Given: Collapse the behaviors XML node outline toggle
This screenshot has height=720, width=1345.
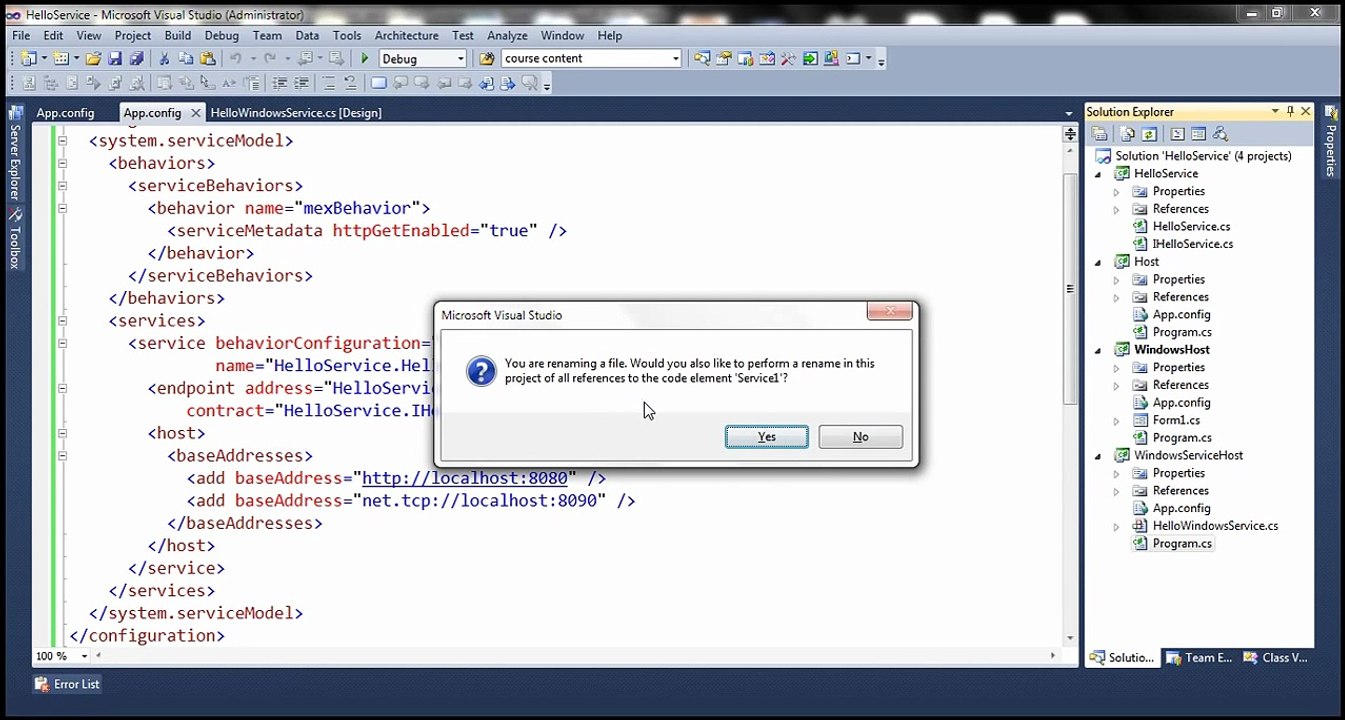Looking at the screenshot, I should pyautogui.click(x=62, y=163).
